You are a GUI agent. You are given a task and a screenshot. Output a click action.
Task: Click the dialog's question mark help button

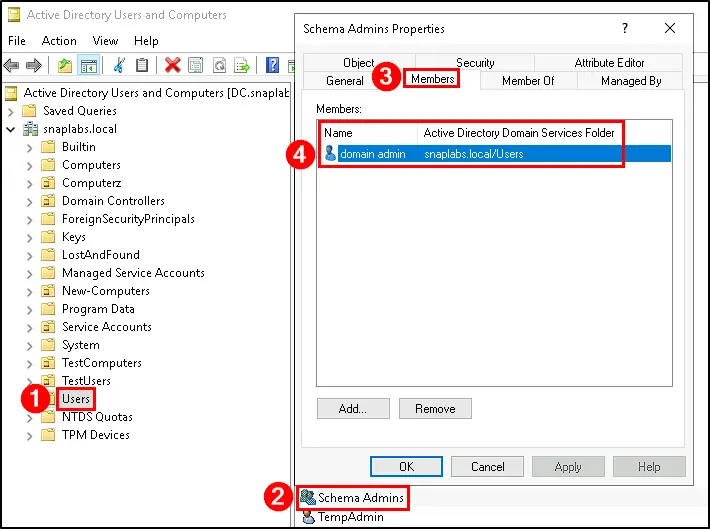point(625,28)
